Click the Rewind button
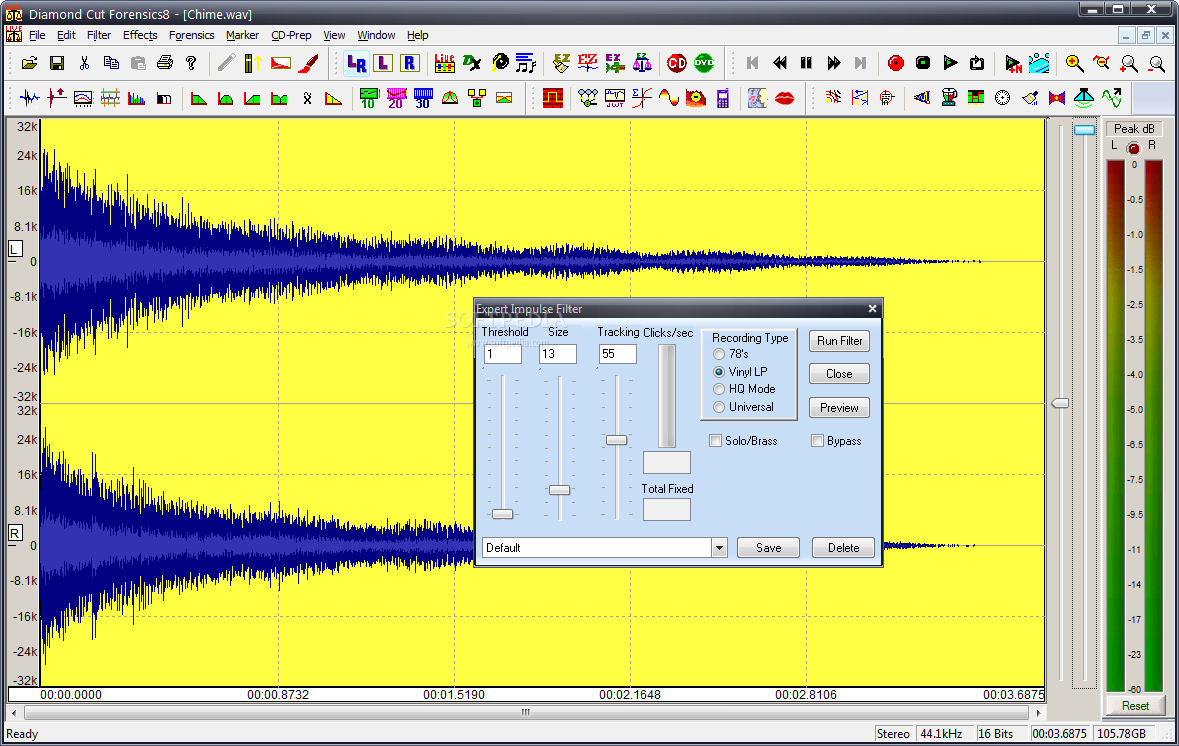1179x746 pixels. point(780,63)
